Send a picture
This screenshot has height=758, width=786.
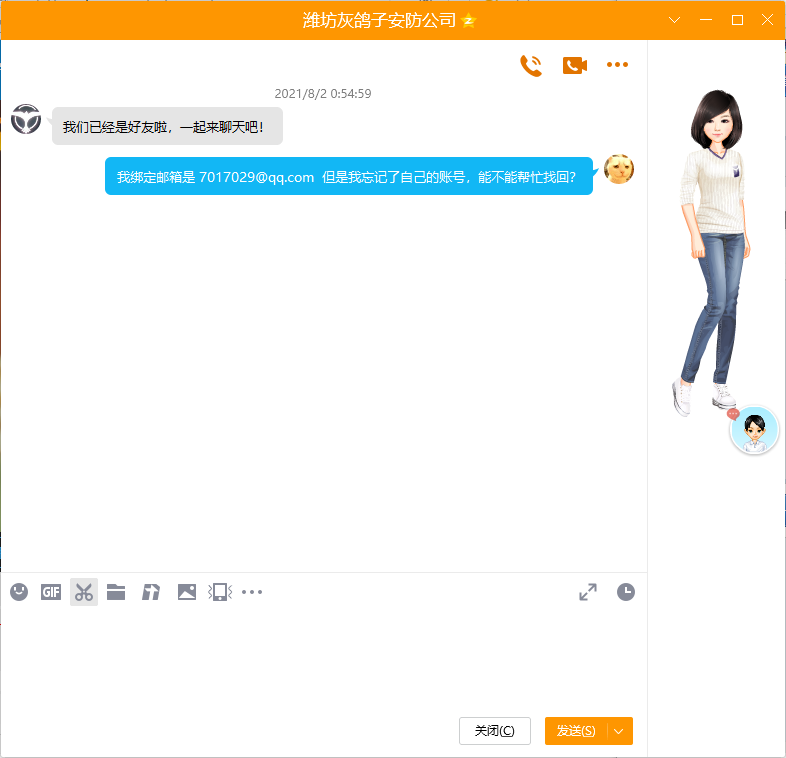[187, 592]
